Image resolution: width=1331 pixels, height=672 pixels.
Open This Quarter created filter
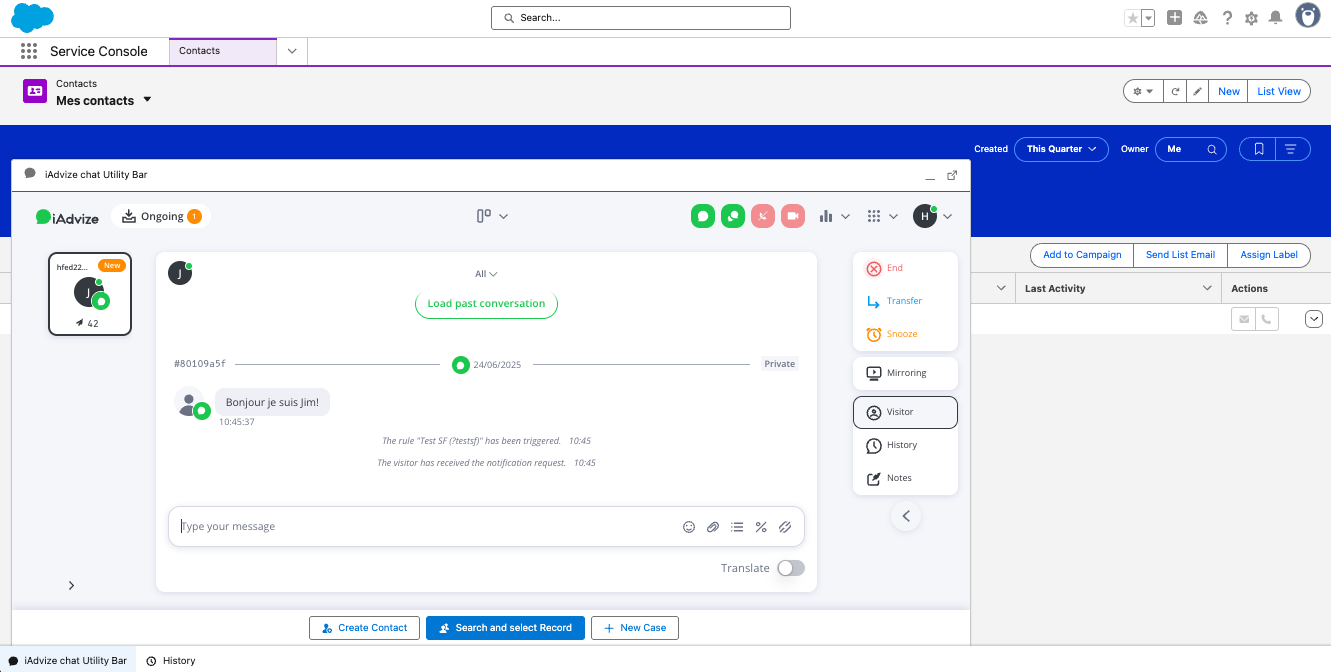[x=1061, y=149]
